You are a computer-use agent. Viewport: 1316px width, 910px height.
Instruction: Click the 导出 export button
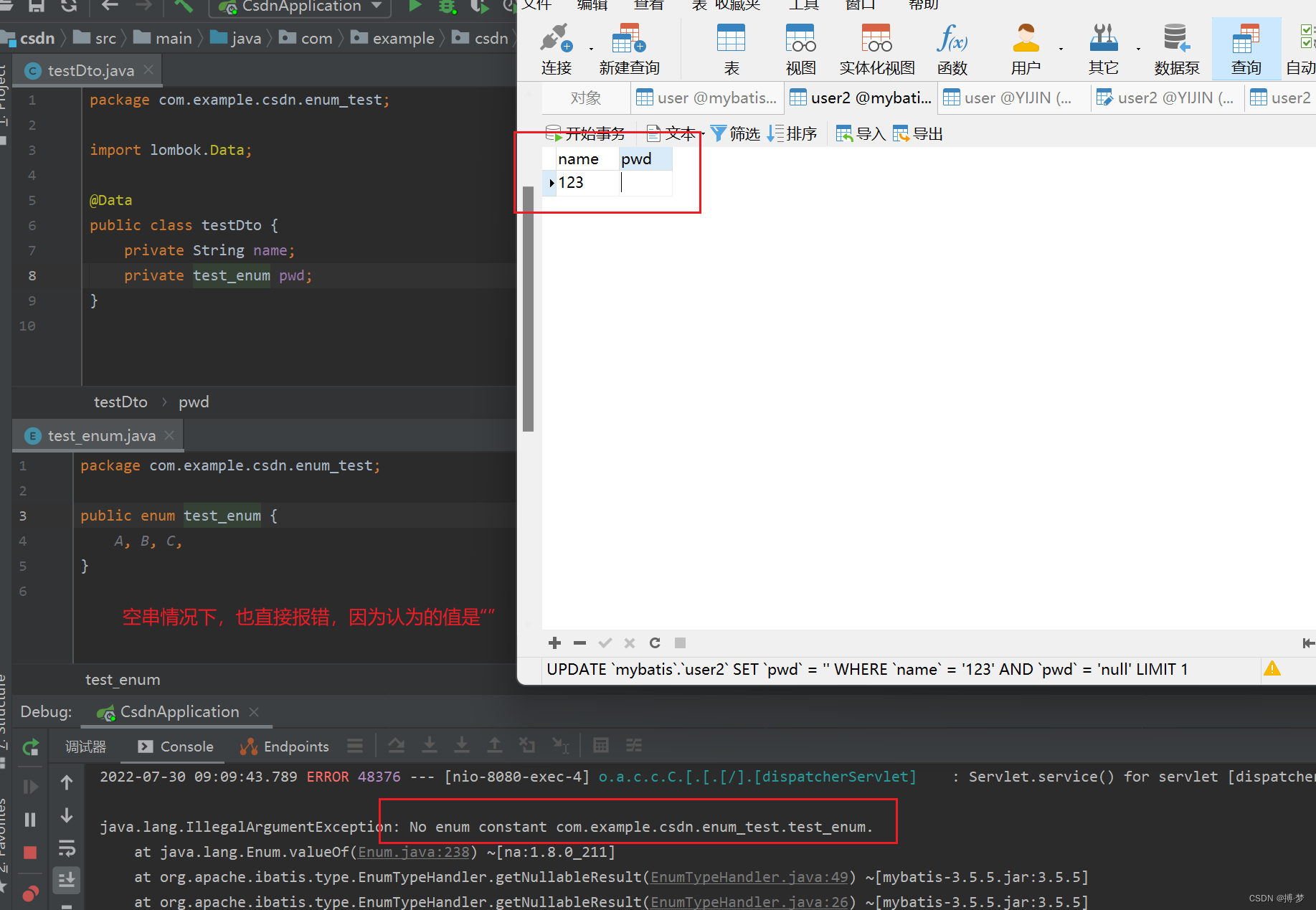tap(918, 133)
